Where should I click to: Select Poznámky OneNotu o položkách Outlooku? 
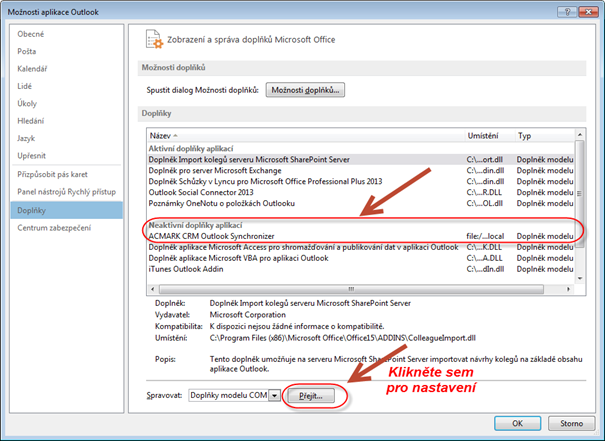coord(361,203)
